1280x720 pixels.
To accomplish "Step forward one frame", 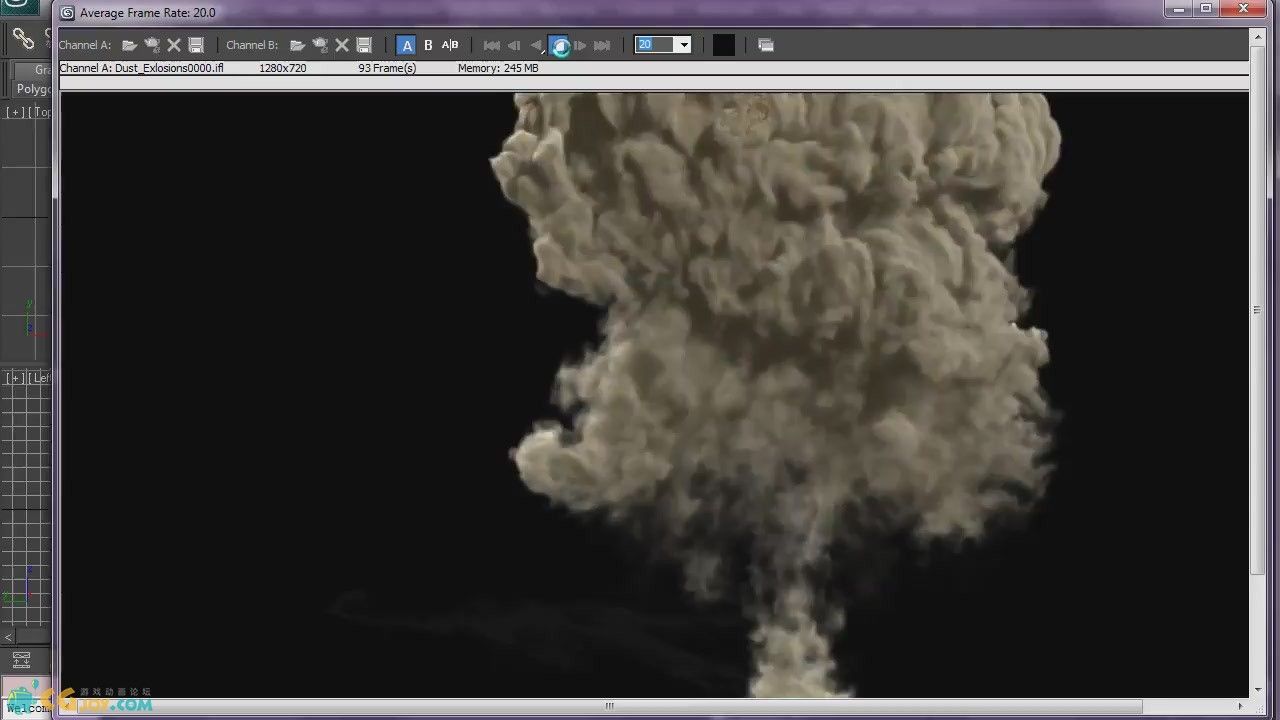I will click(x=580, y=45).
